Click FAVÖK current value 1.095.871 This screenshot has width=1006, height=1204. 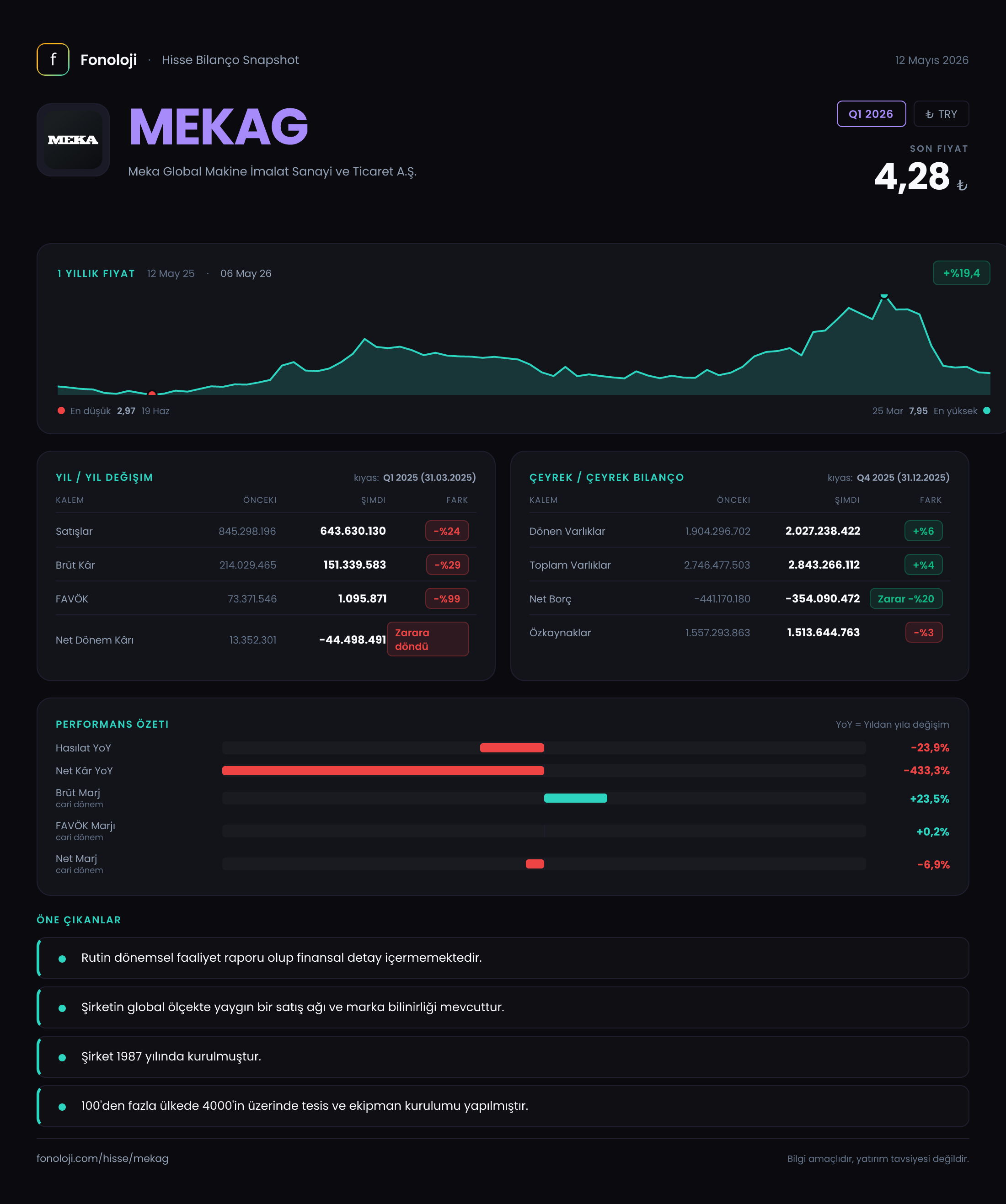pos(362,598)
